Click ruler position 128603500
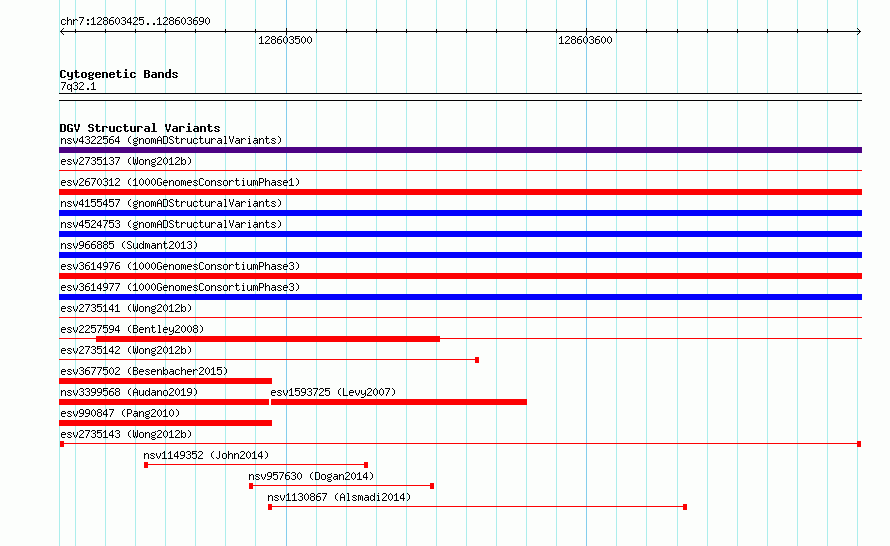Viewport: 890px width, 546px height. [285, 40]
